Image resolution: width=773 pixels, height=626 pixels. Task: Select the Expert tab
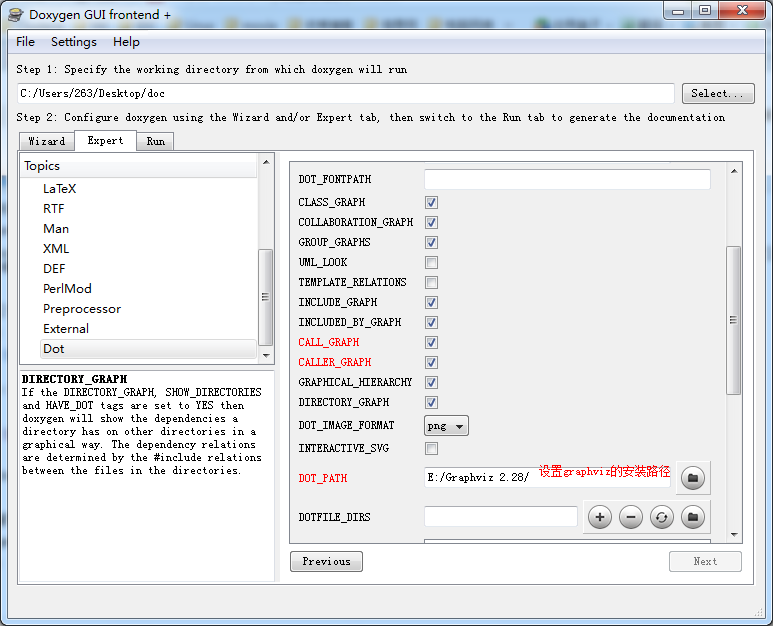coord(105,140)
